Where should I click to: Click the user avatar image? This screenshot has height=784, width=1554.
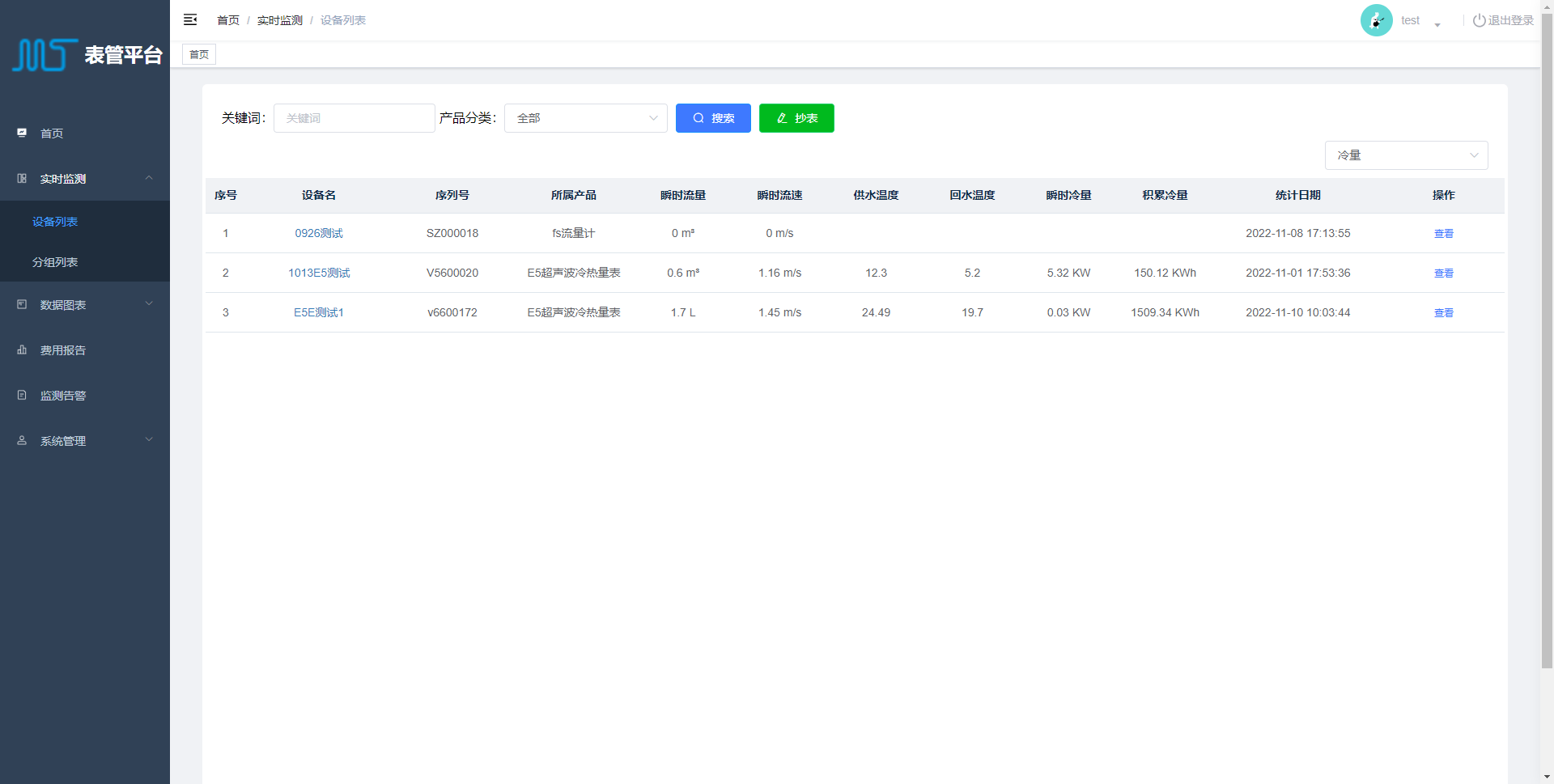point(1376,20)
